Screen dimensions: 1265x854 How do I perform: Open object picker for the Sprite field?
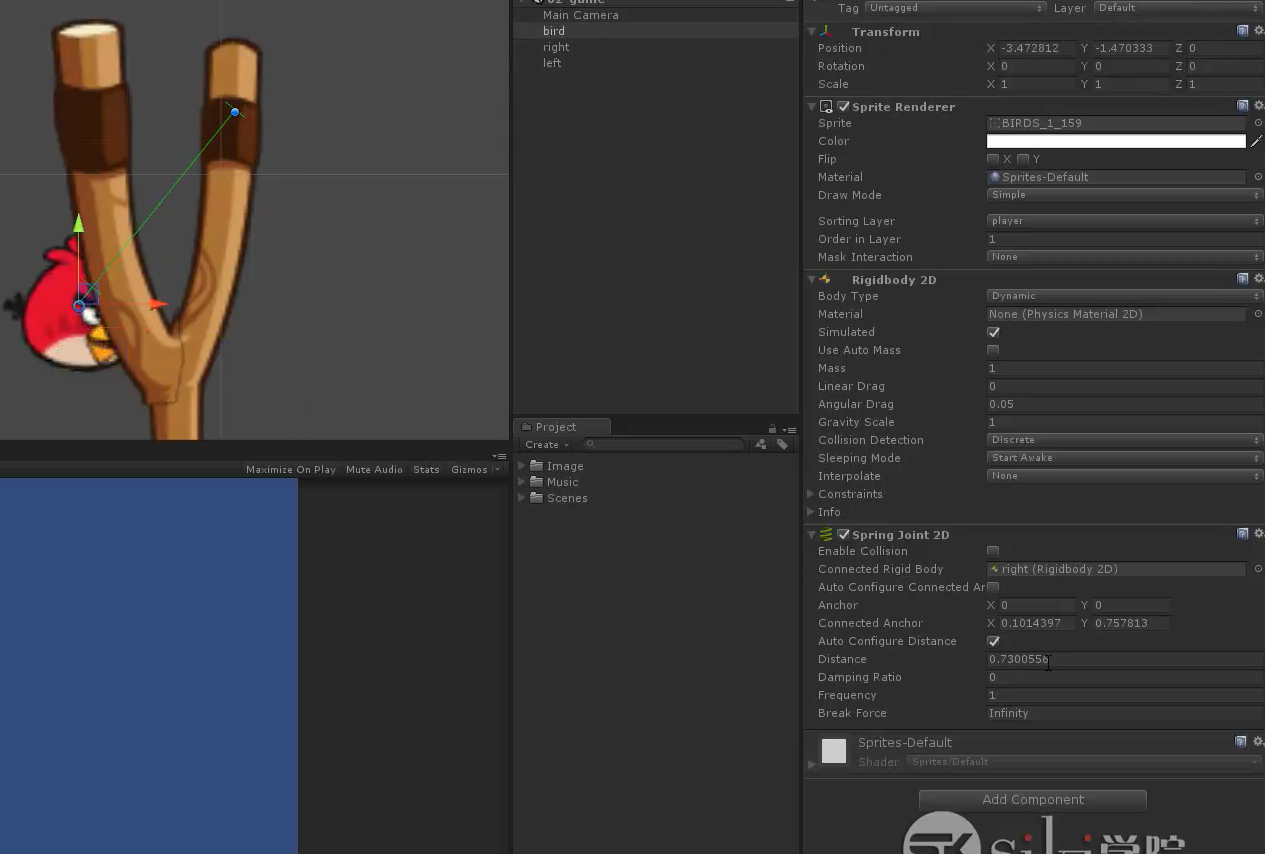[1258, 123]
